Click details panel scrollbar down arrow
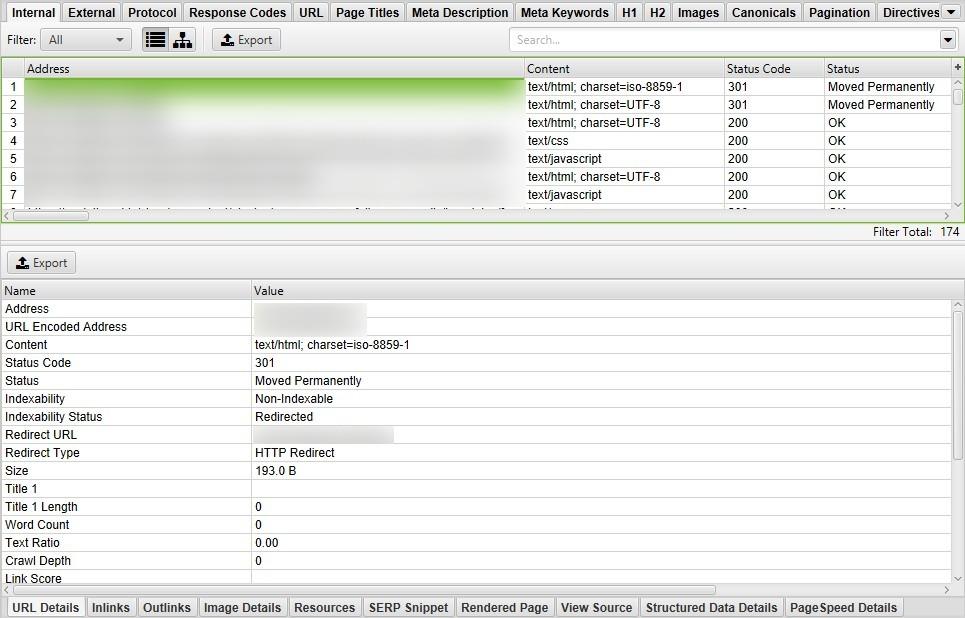The width and height of the screenshot is (965, 618). [x=958, y=579]
